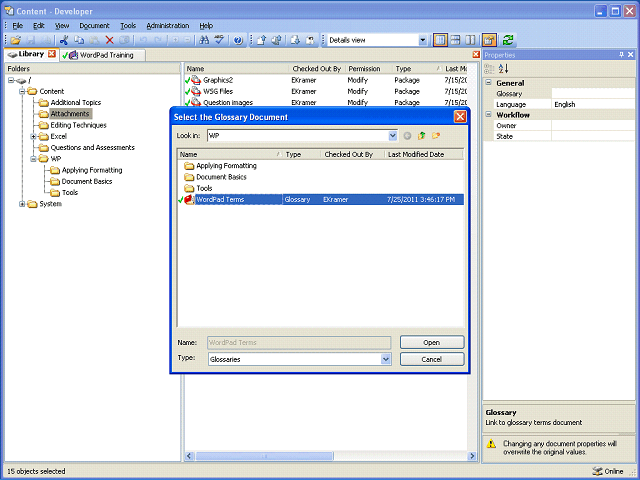Select the Editing Techniques tree folder

coord(78,125)
